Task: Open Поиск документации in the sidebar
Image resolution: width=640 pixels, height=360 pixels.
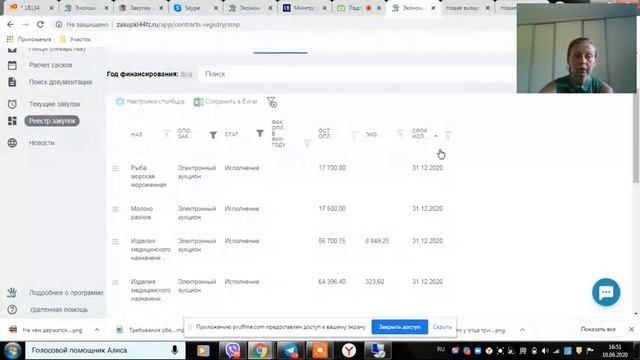Action: (x=60, y=82)
